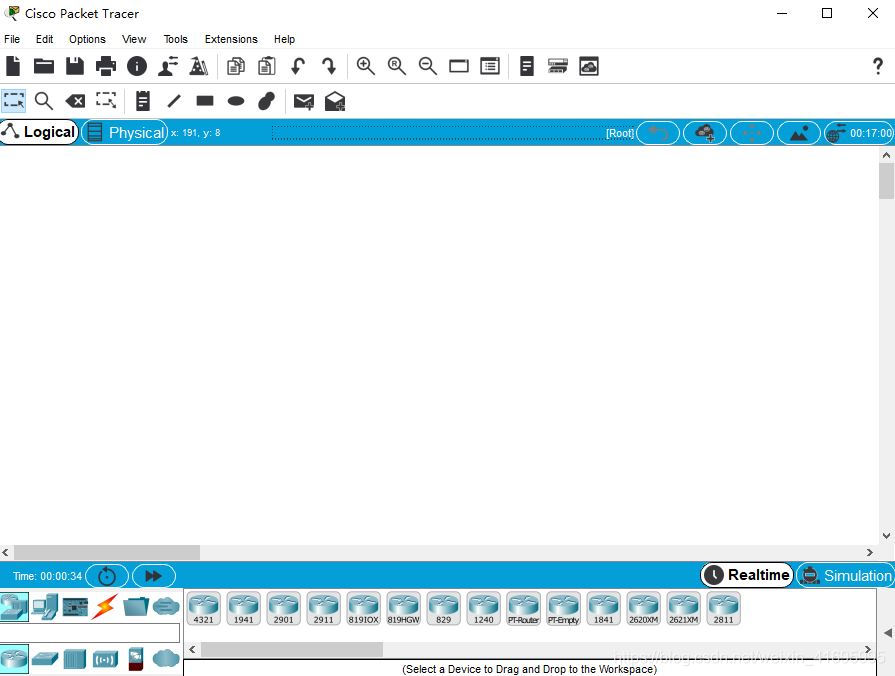
Task: Select the Draw Line tool
Action: click(x=174, y=101)
